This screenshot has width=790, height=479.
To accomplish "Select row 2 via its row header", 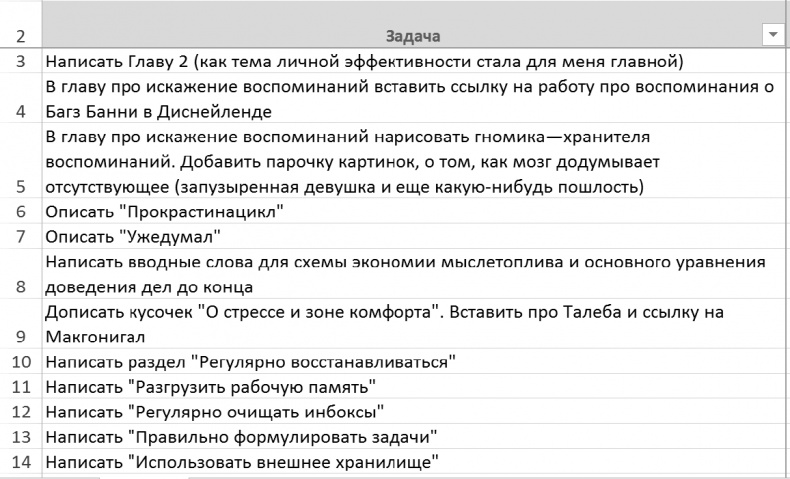I will point(20,37).
